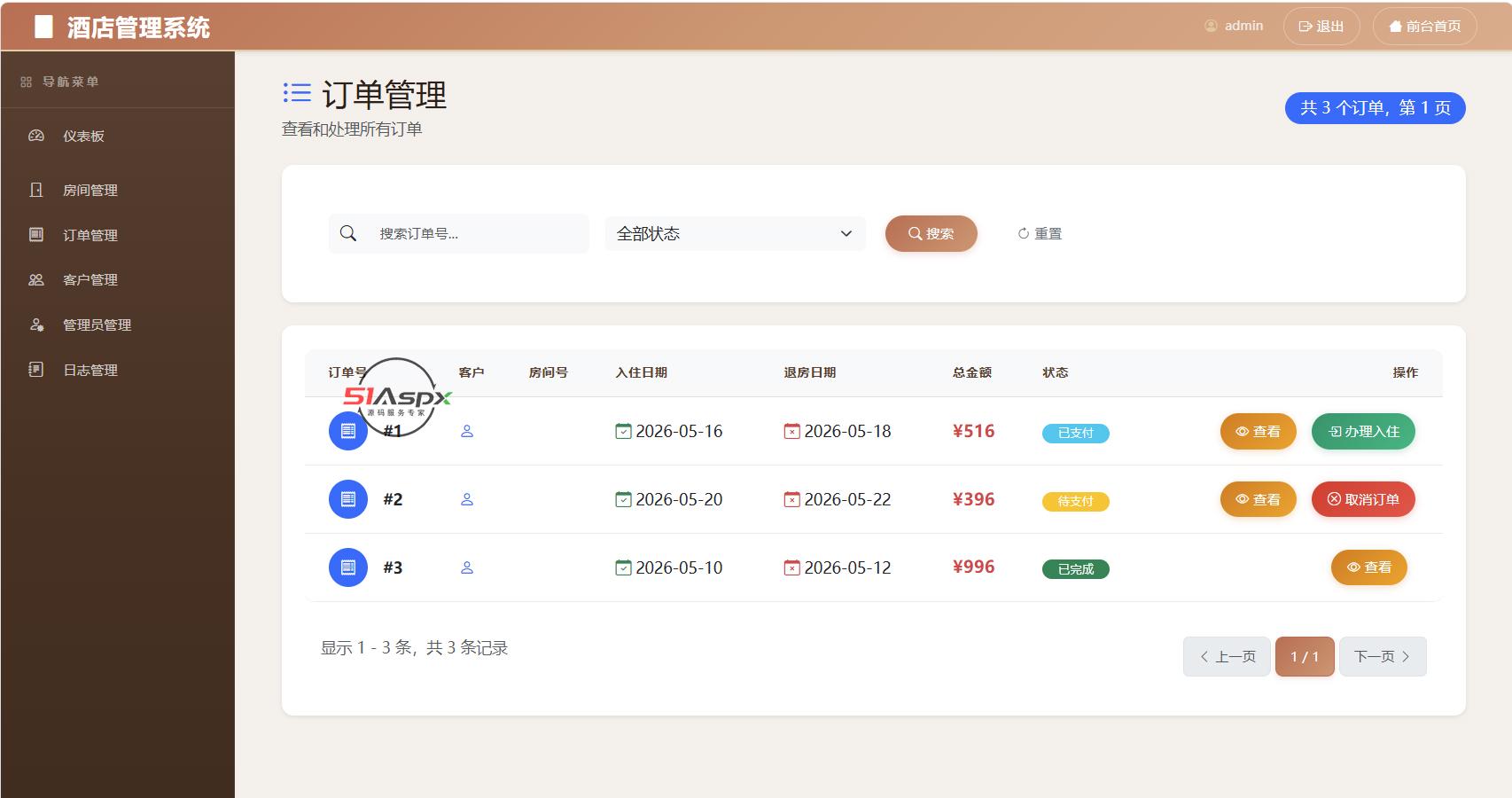Open 客户管理 customer management menu
The width and height of the screenshot is (1512, 798).
tap(118, 279)
